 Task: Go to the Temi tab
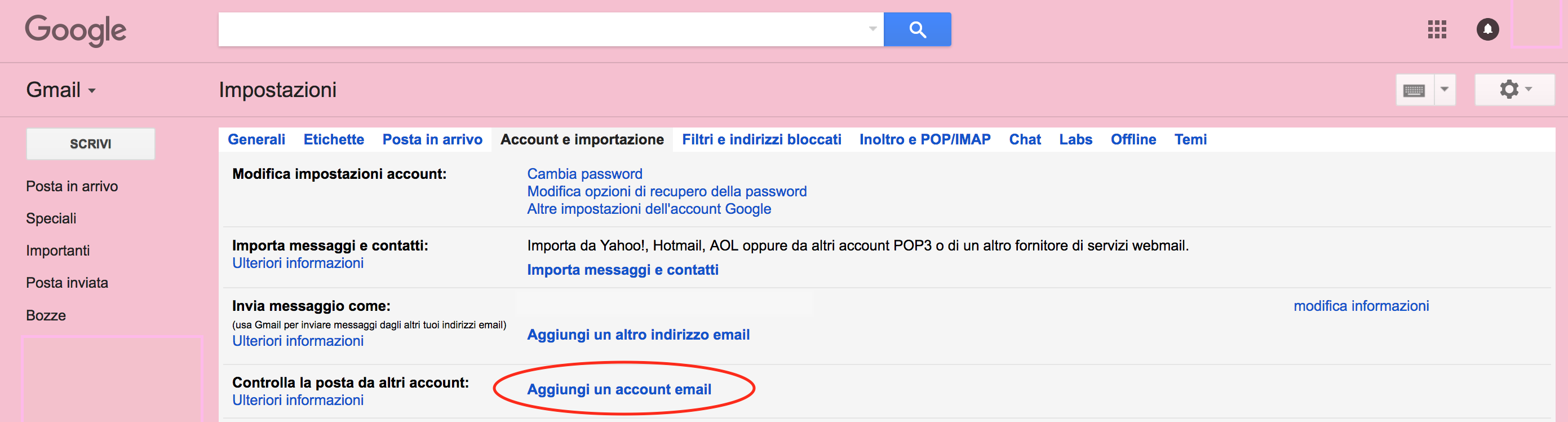[x=1190, y=139]
